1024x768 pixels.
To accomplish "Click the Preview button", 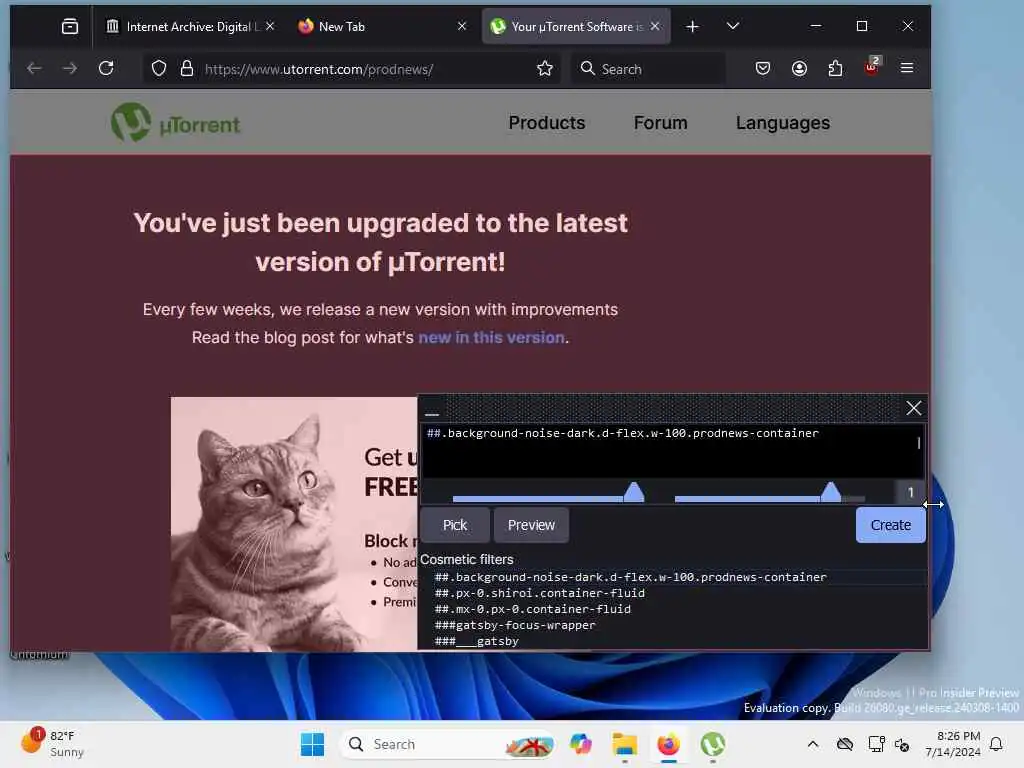I will [x=531, y=525].
